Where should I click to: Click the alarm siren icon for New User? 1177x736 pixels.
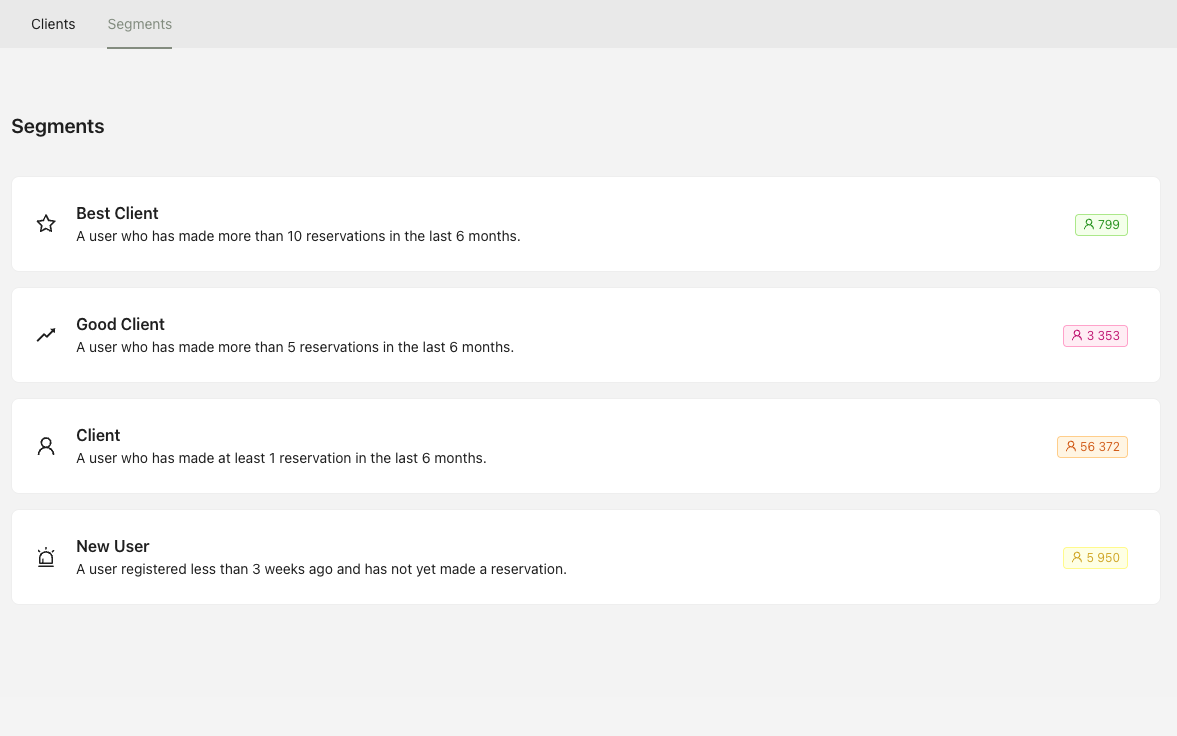pyautogui.click(x=46, y=557)
